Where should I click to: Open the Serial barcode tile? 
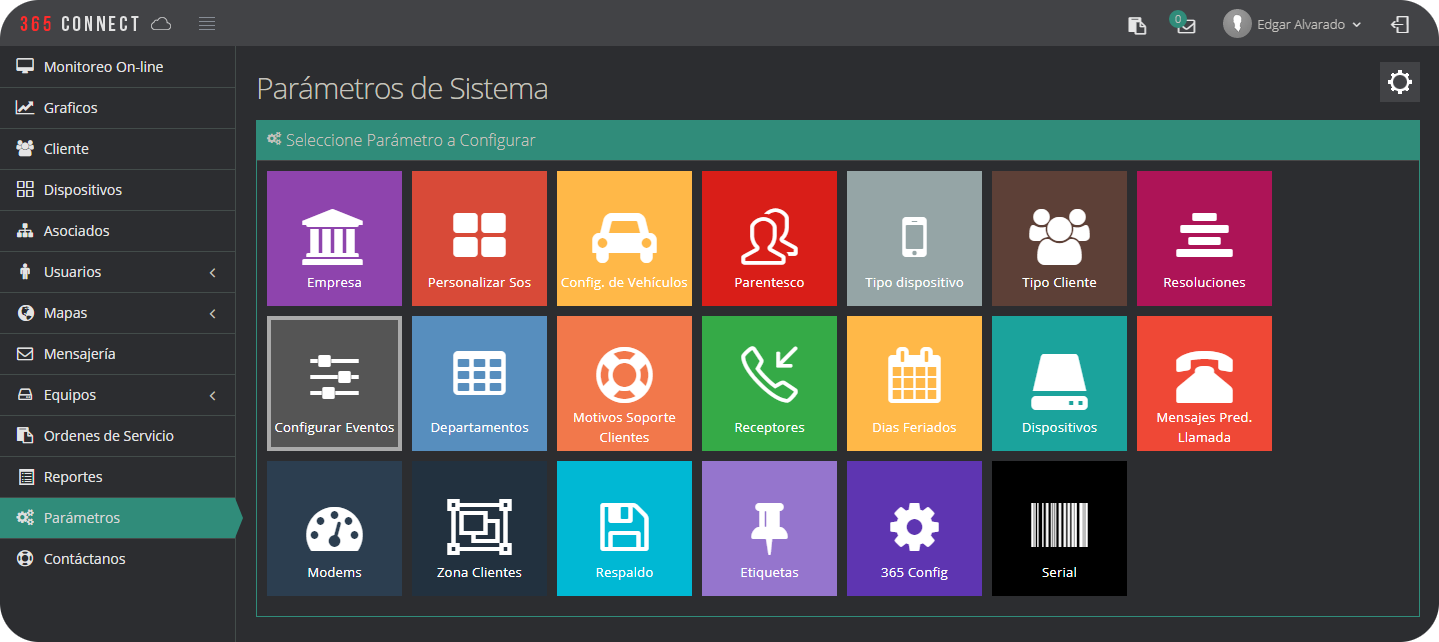tap(1059, 528)
